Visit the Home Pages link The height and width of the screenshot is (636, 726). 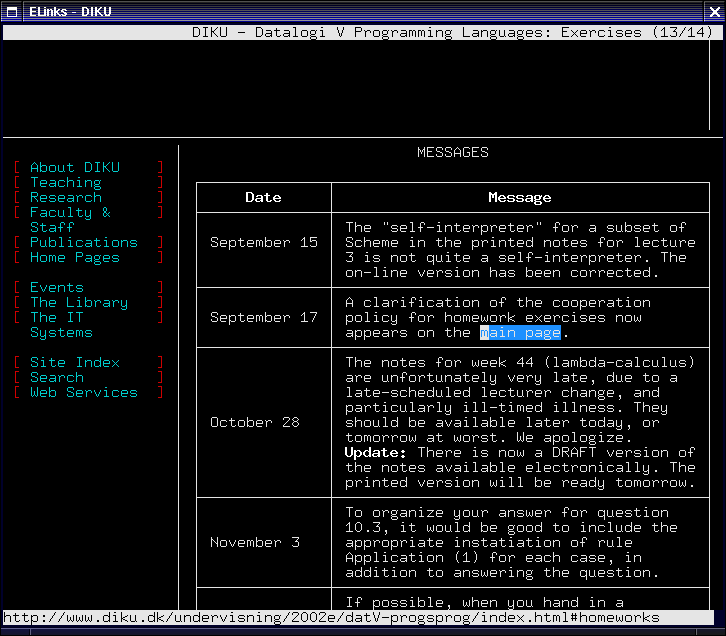click(x=74, y=257)
